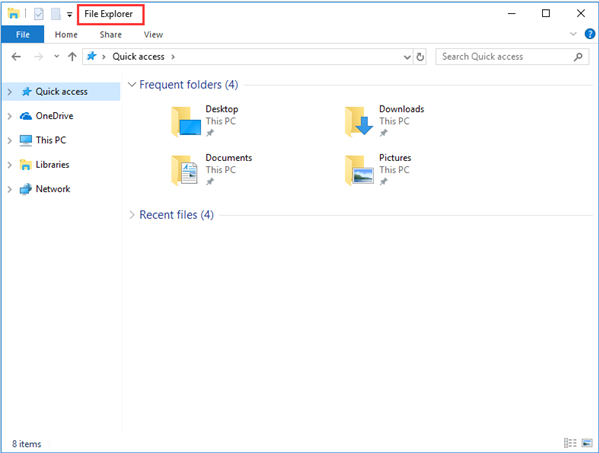Open the File menu tab
This screenshot has height=453, width=599.
coord(23,34)
